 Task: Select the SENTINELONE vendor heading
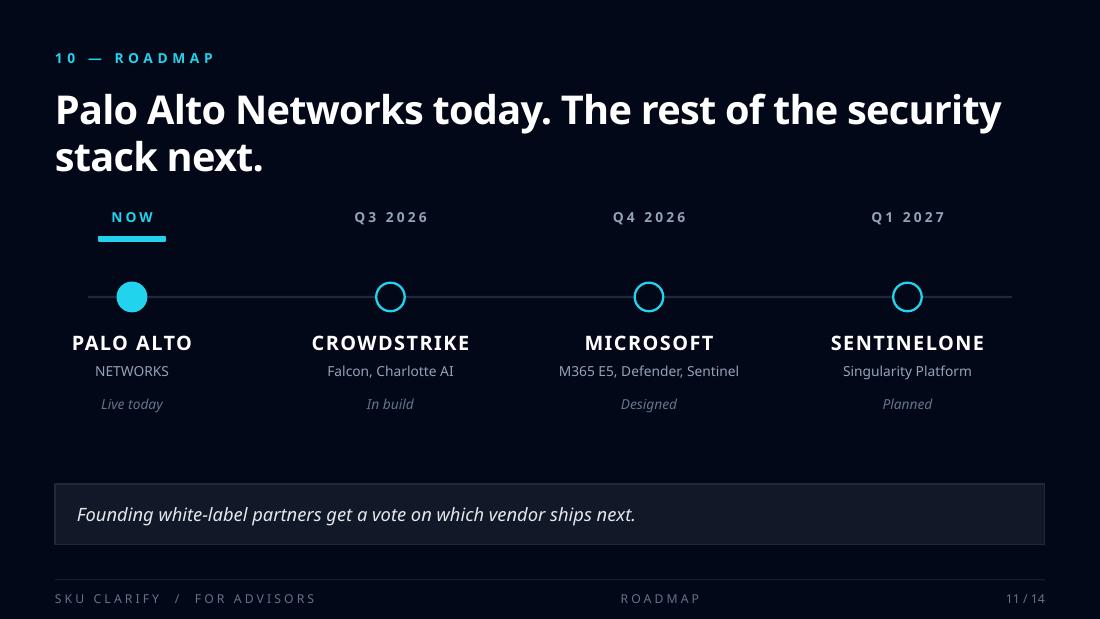[907, 343]
